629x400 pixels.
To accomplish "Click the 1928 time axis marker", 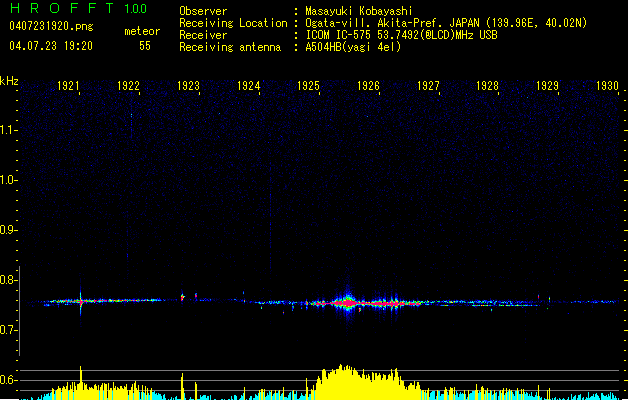I will pyautogui.click(x=487, y=86).
